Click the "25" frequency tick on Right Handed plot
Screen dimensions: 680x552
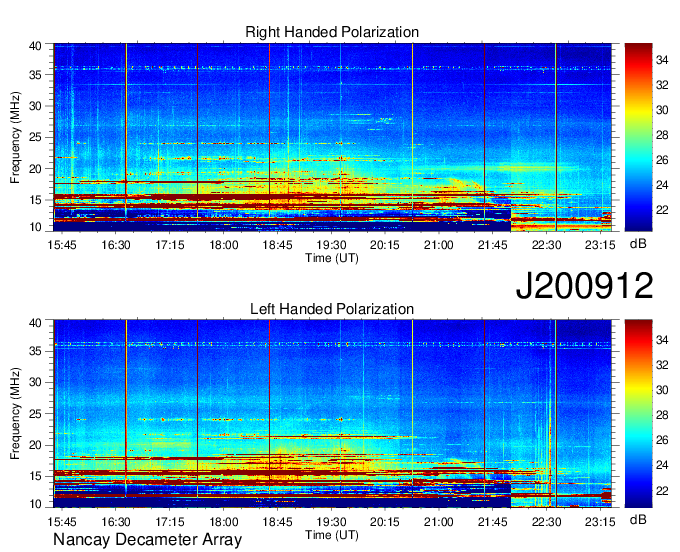35,137
